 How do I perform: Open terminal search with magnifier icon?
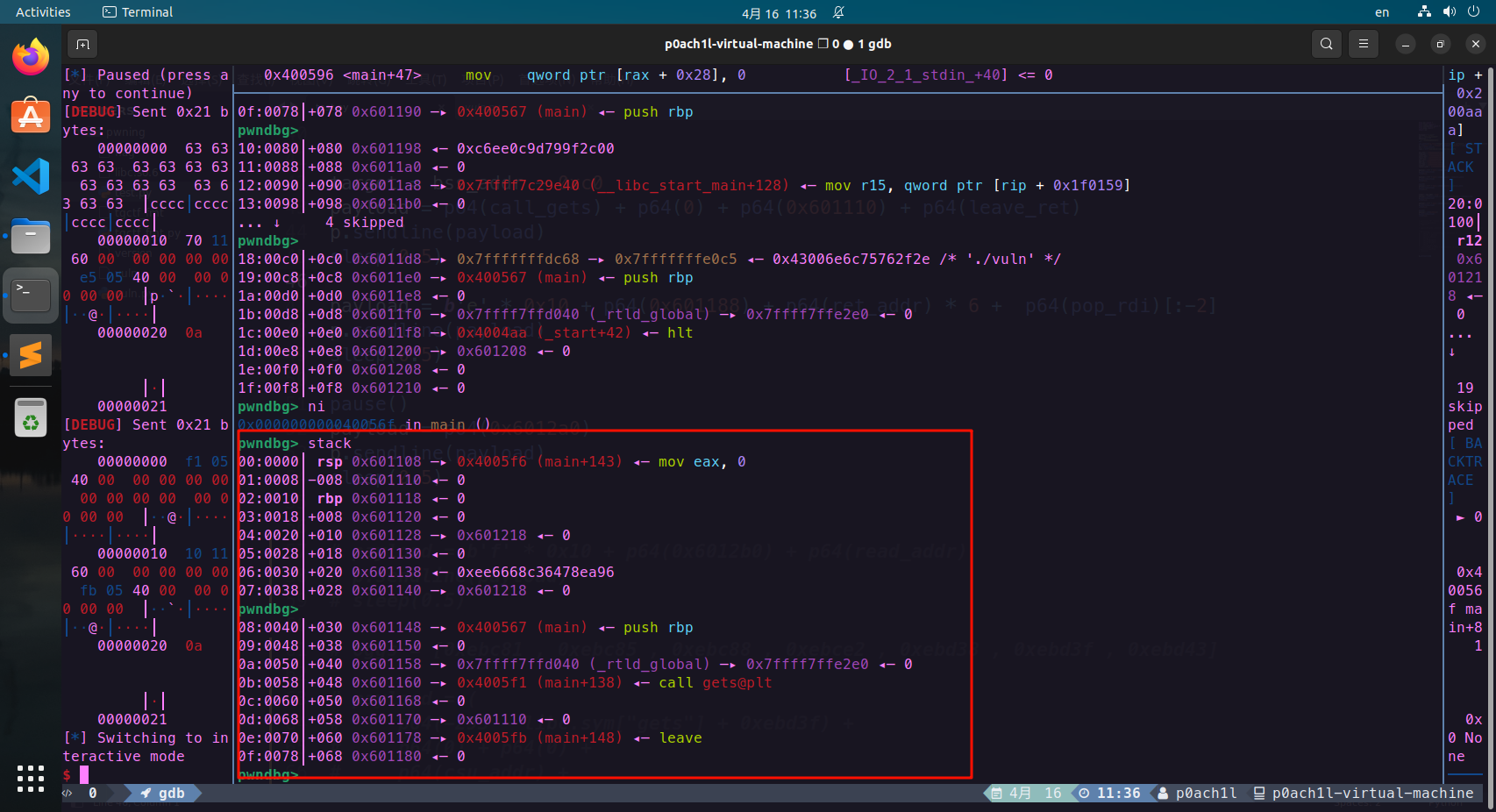(x=1327, y=44)
